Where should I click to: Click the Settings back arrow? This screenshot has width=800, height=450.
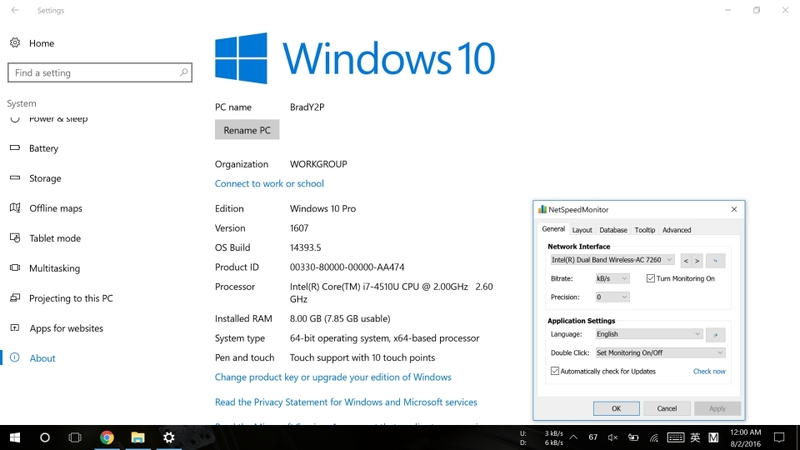(x=15, y=10)
